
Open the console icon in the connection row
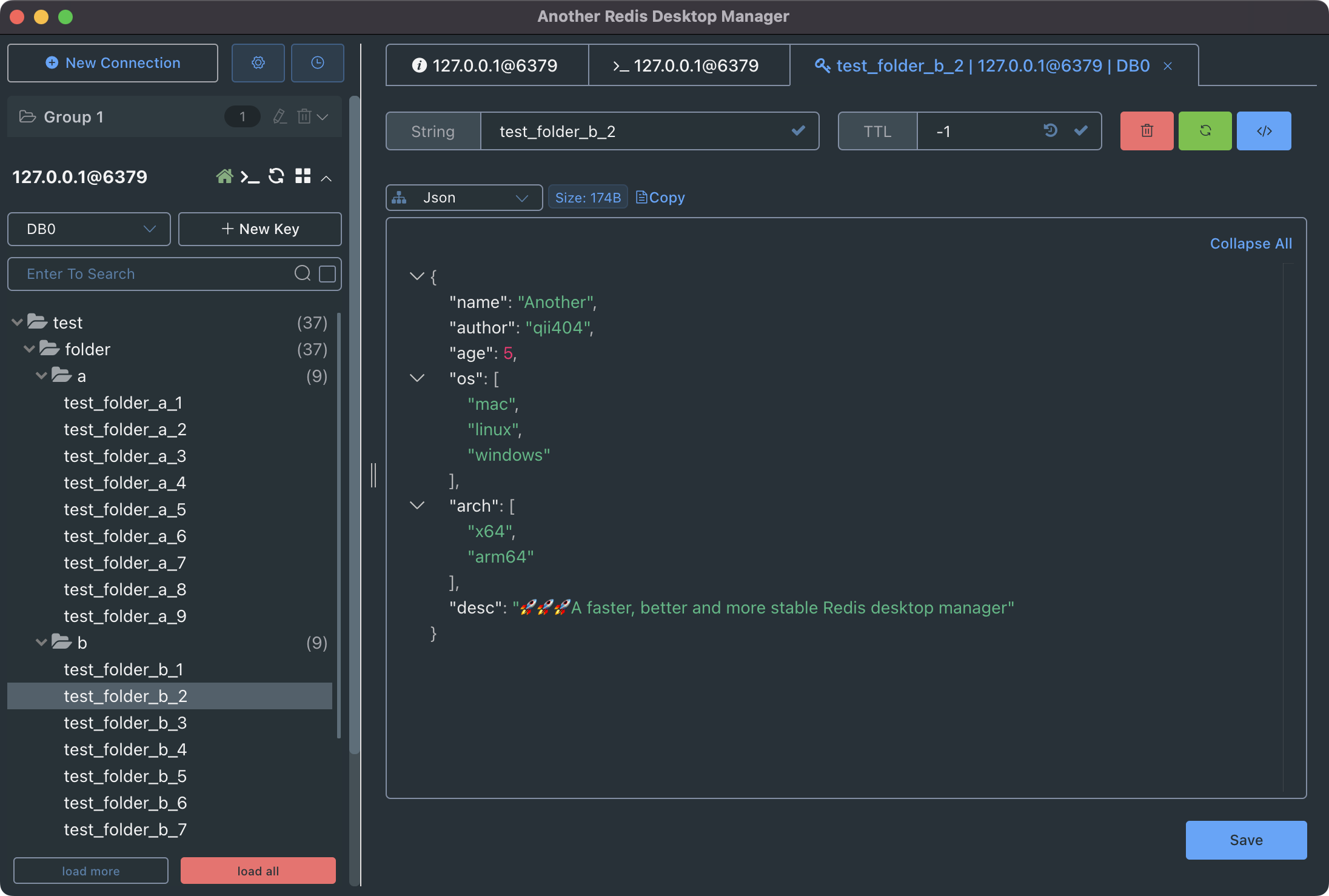(250, 177)
